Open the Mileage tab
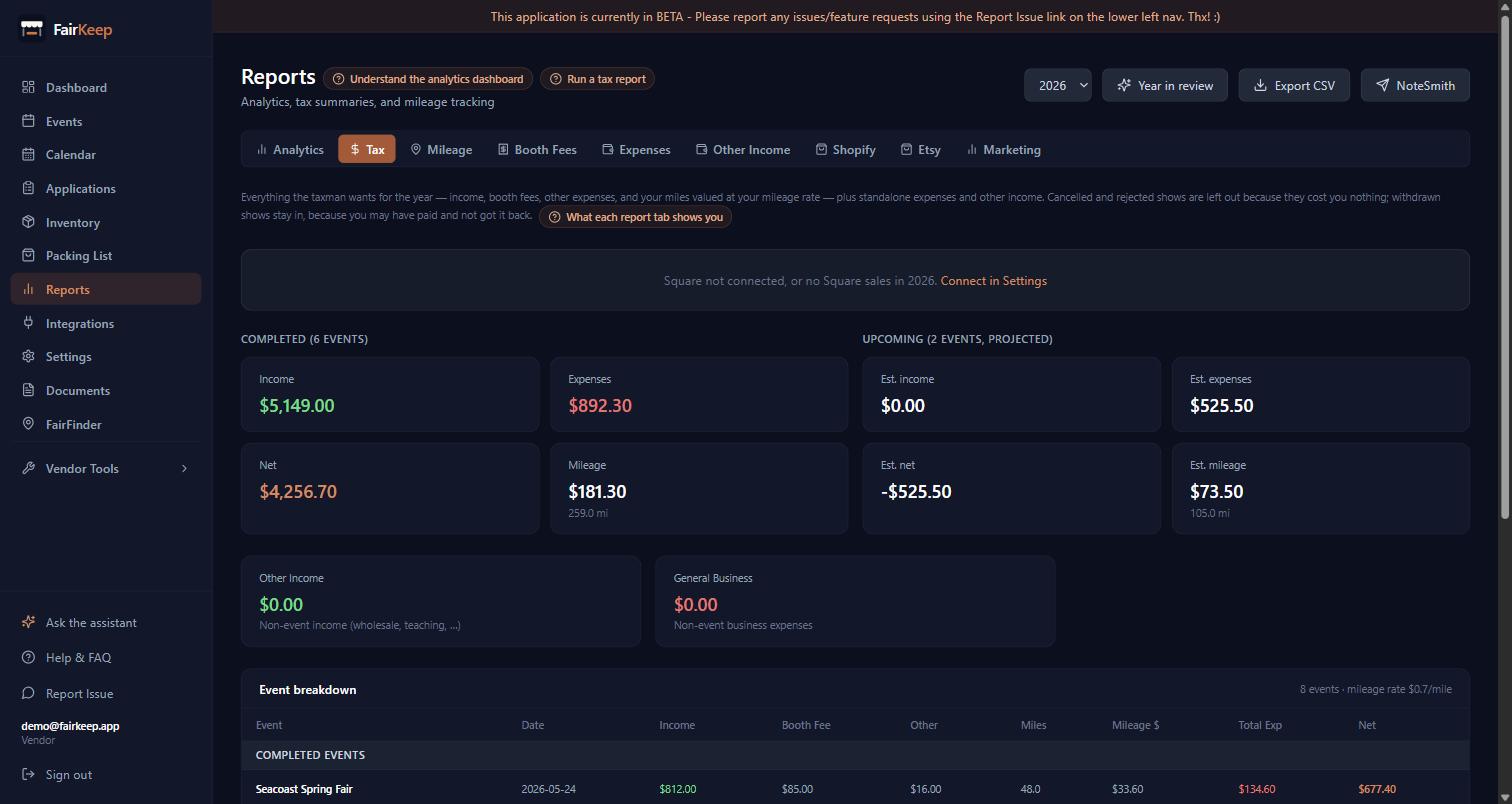Image resolution: width=1512 pixels, height=804 pixels. point(441,149)
